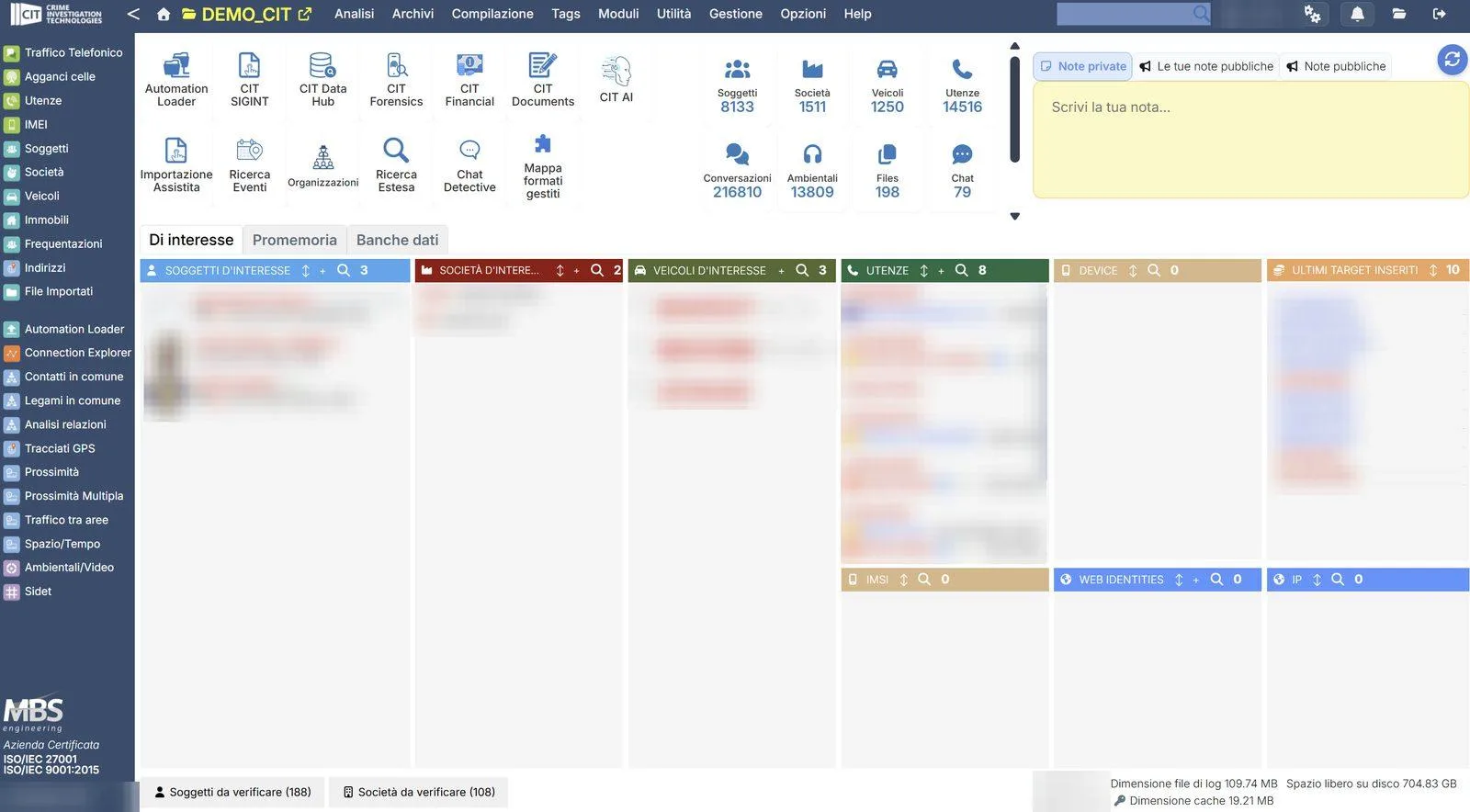1470x812 pixels.
Task: Open the Archivi menu
Action: (x=413, y=14)
